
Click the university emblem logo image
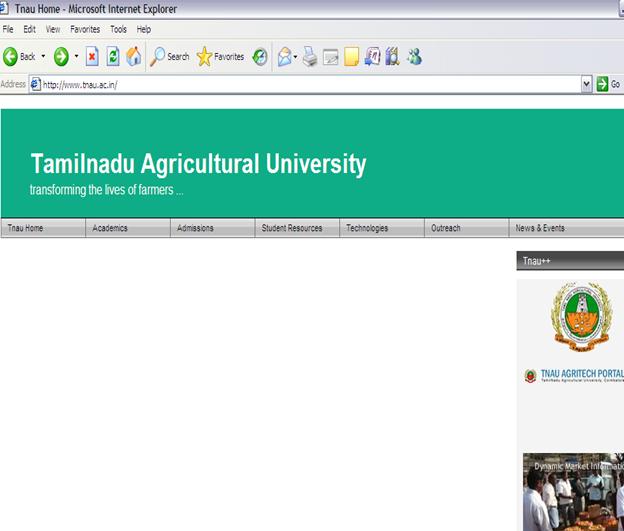[581, 317]
